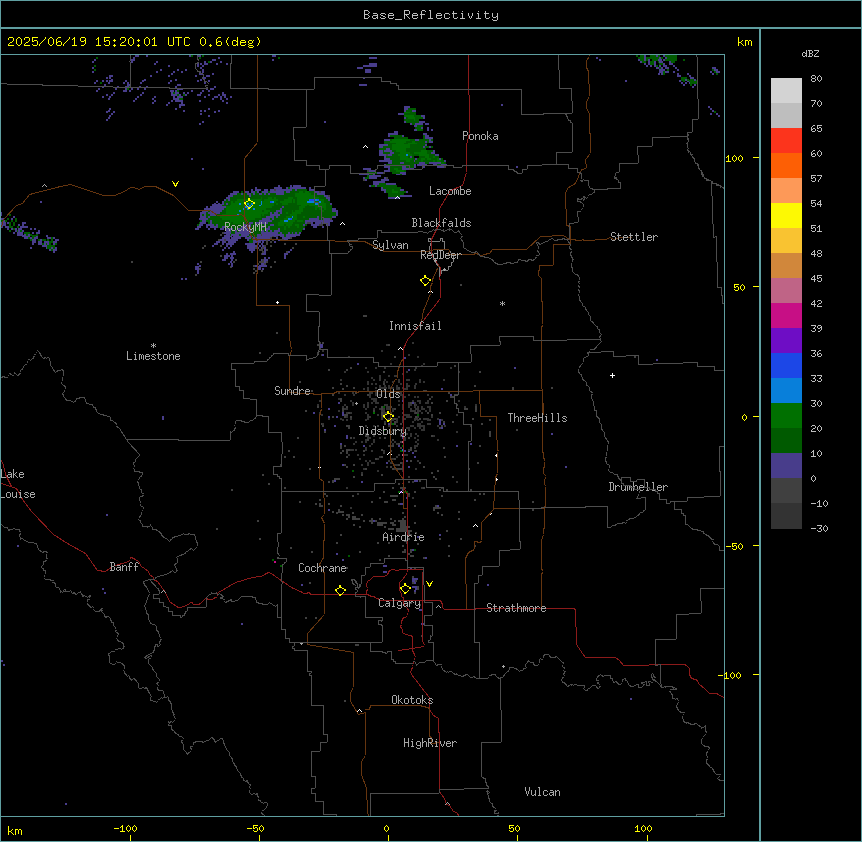This screenshot has width=862, height=842.
Task: Click the Banff label
Action: [124, 567]
